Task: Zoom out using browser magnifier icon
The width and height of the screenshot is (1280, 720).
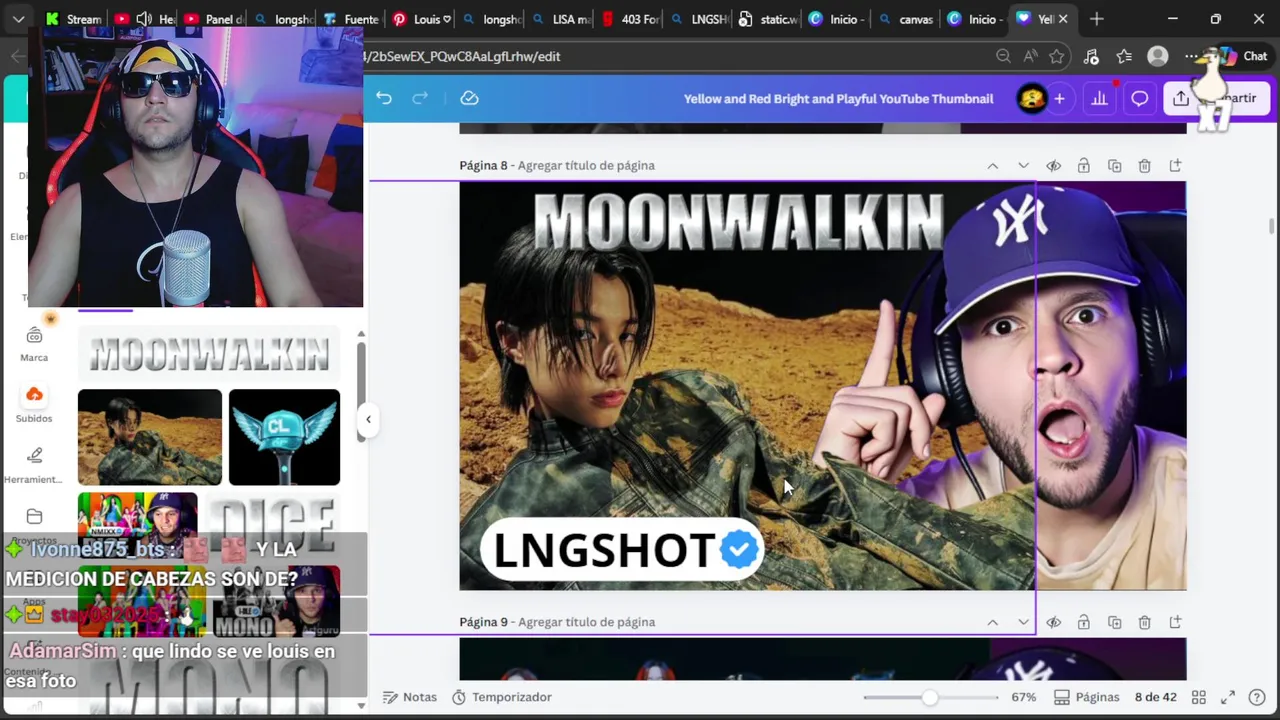Action: pos(1003,56)
